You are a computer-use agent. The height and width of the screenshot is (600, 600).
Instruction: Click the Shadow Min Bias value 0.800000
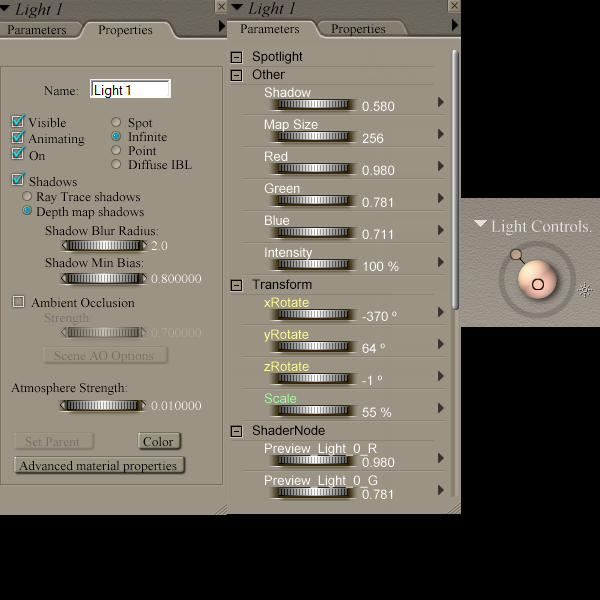click(x=176, y=279)
